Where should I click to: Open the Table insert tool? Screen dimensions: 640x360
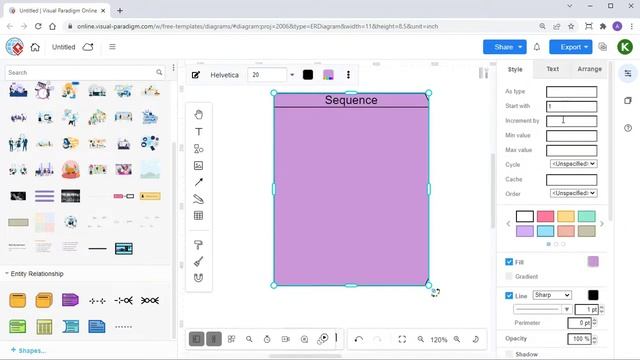point(198,216)
